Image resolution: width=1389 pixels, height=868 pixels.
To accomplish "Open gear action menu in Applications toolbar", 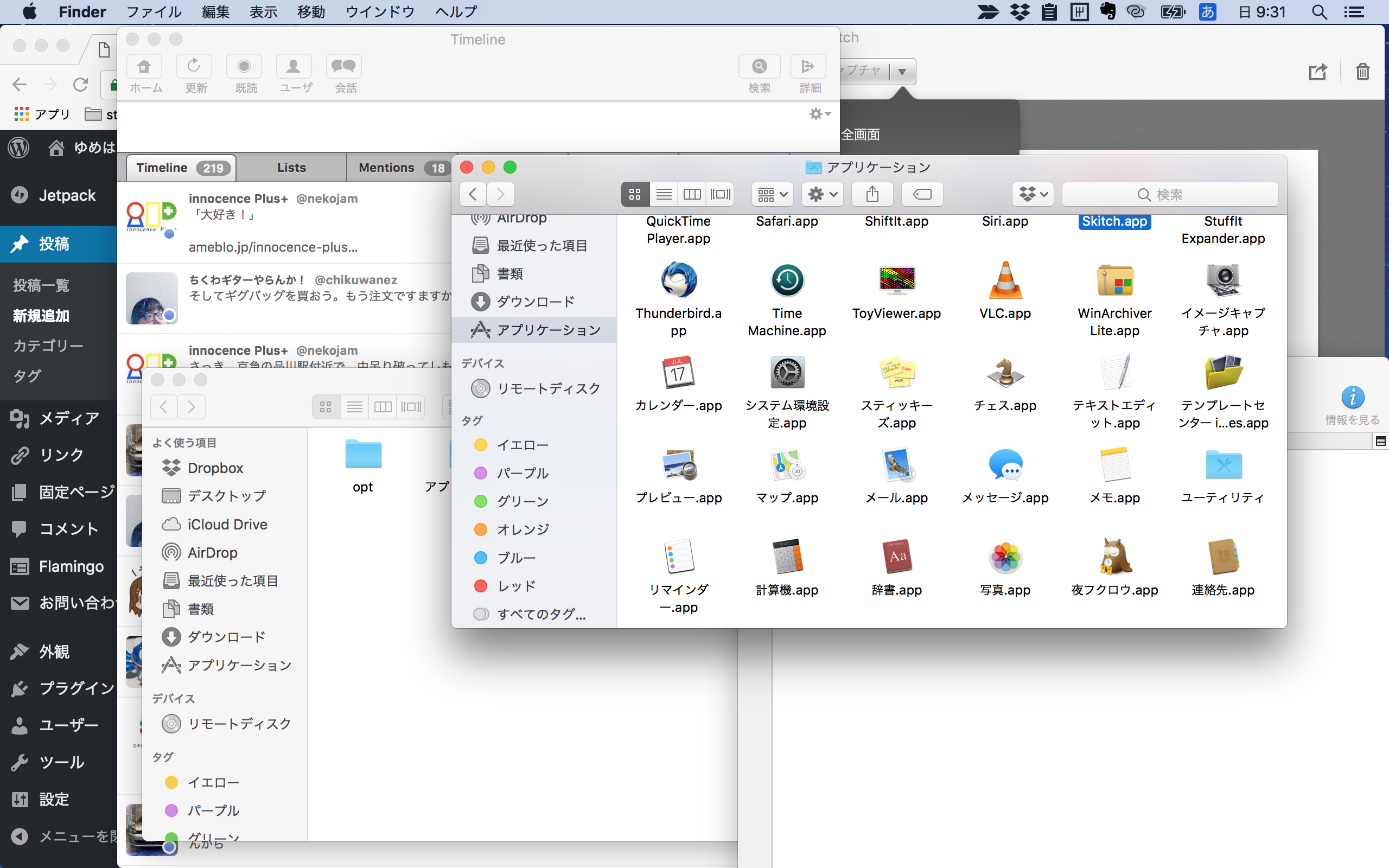I will point(822,195).
